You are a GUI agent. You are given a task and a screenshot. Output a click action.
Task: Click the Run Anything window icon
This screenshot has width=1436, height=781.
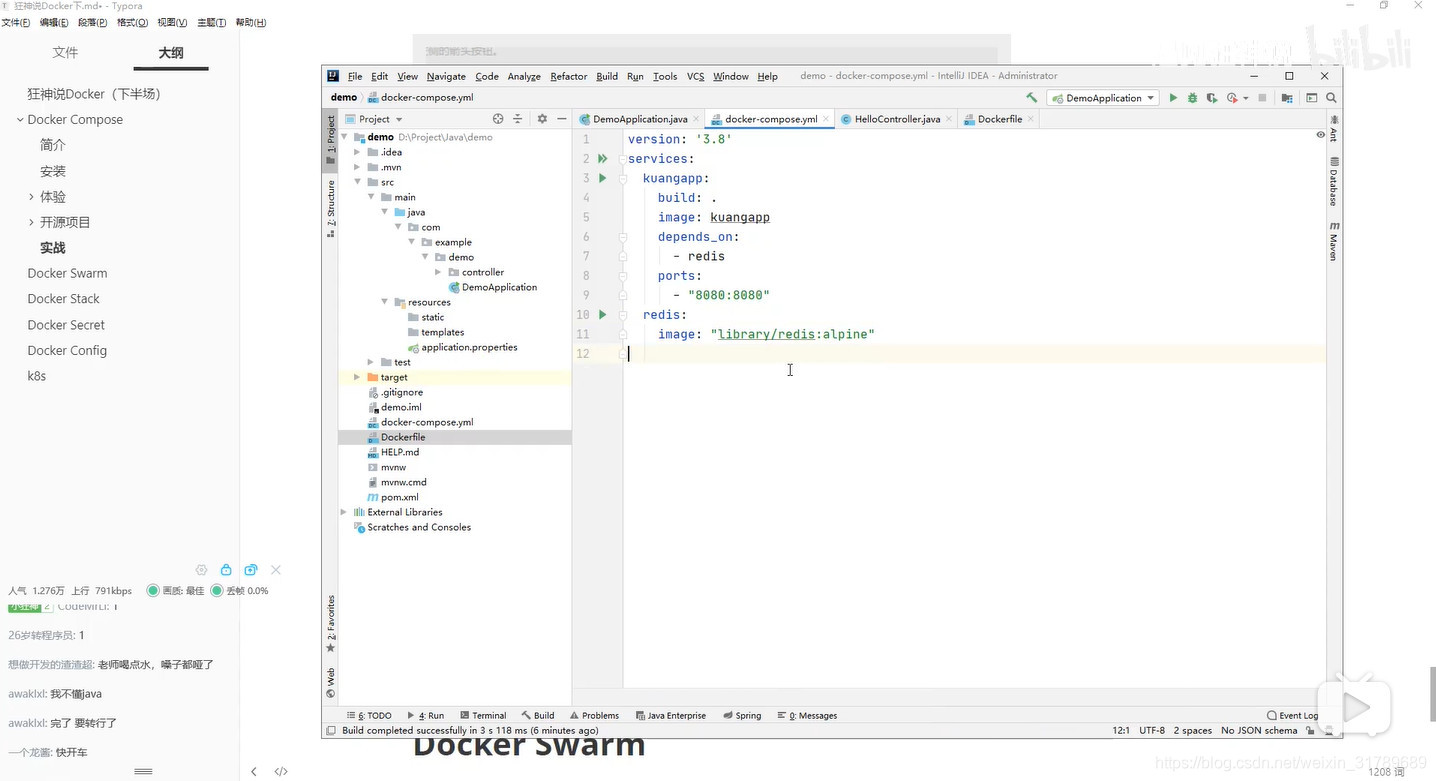1311,98
